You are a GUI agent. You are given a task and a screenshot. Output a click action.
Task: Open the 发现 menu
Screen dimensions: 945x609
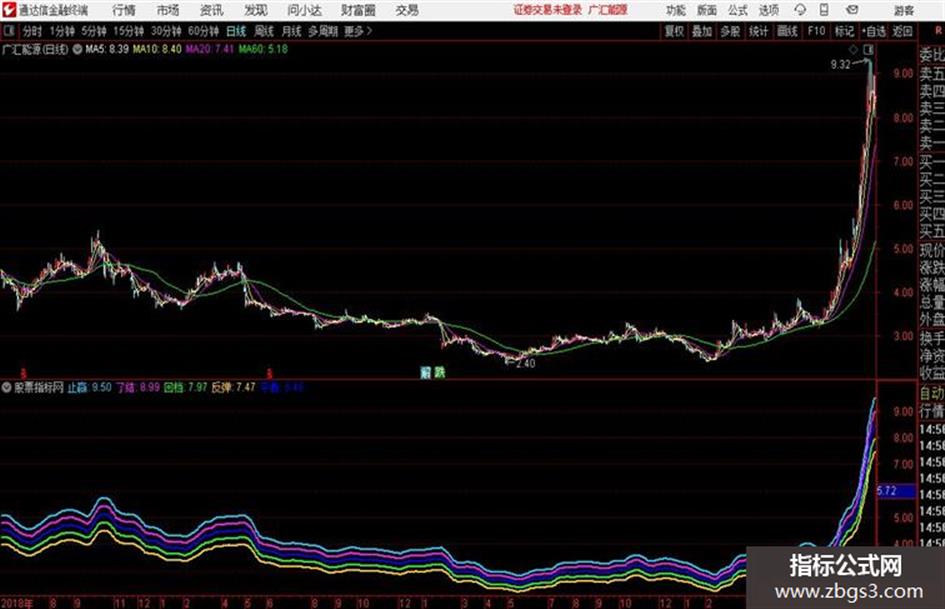pyautogui.click(x=256, y=10)
